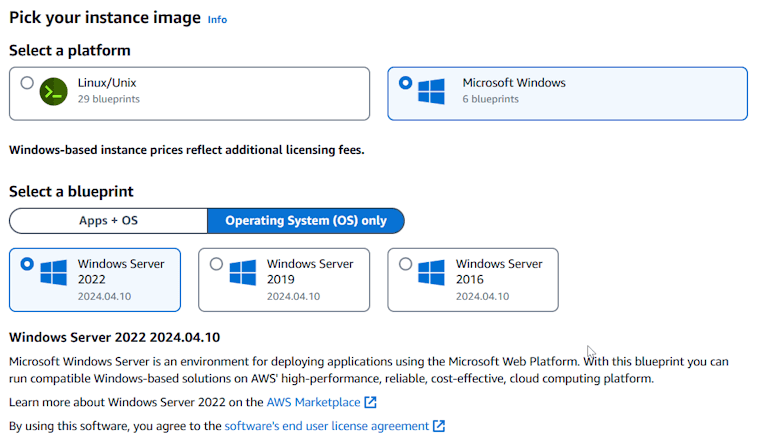Image resolution: width=780 pixels, height=443 pixels.
Task: Click the Windows Server 2019 logo icon
Action: [x=243, y=272]
